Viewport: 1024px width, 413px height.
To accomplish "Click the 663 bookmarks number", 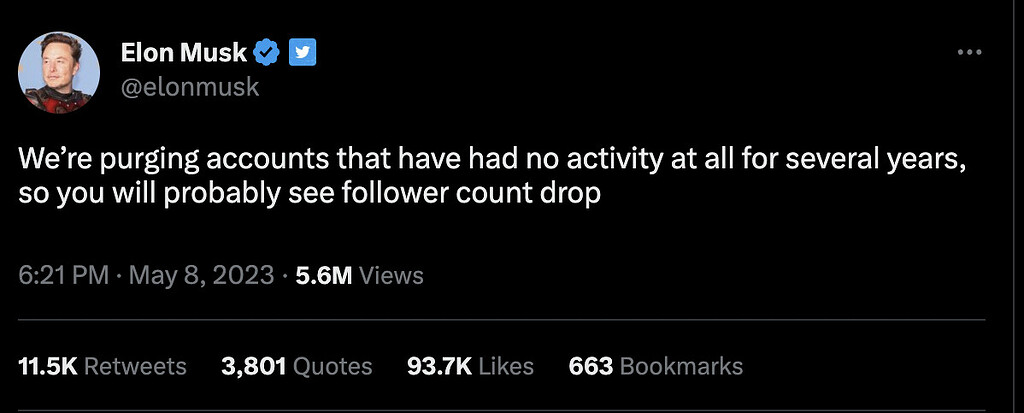I will (x=590, y=366).
